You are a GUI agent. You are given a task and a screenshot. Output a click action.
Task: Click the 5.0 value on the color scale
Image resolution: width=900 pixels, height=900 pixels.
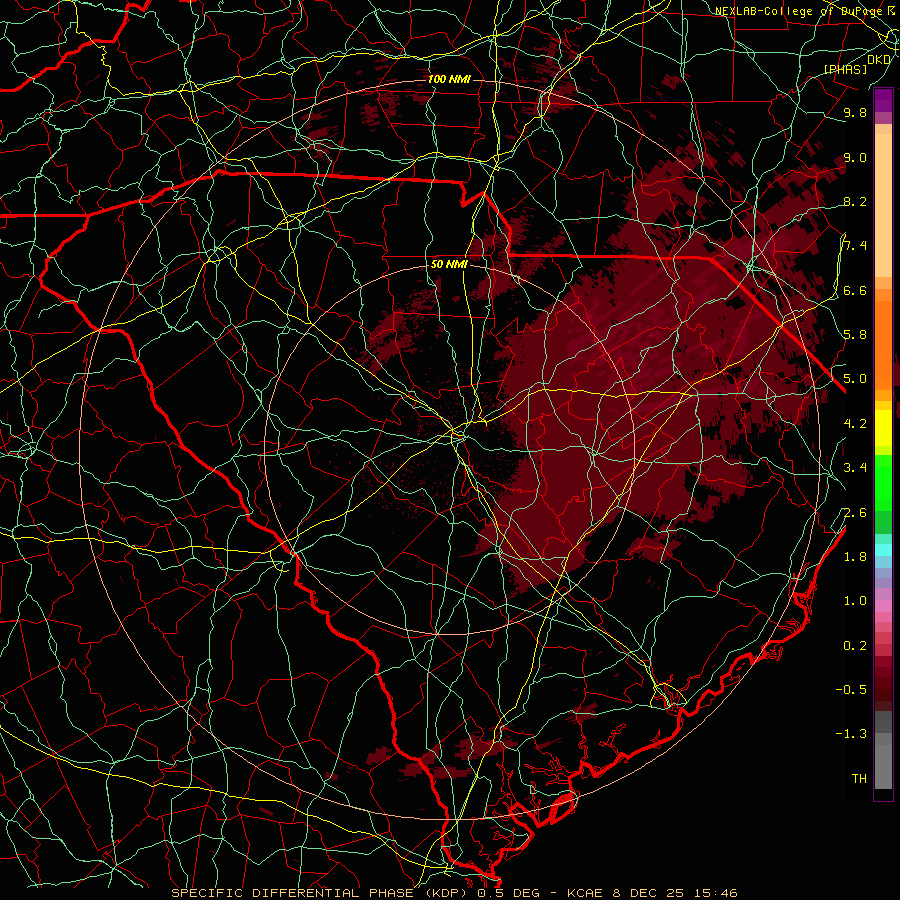coord(855,379)
